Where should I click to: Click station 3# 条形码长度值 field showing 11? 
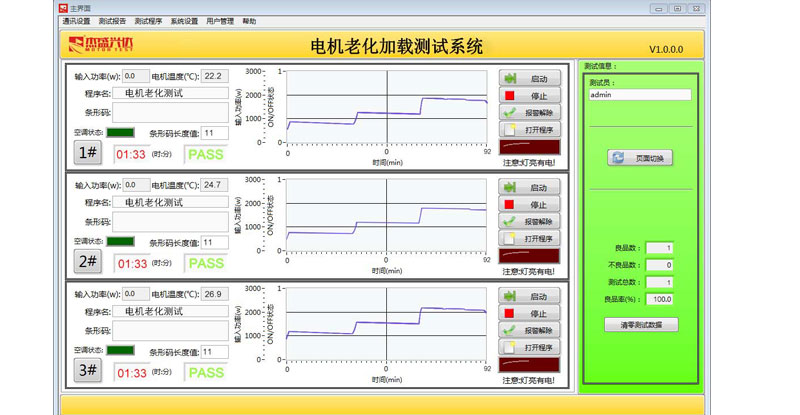pos(215,352)
